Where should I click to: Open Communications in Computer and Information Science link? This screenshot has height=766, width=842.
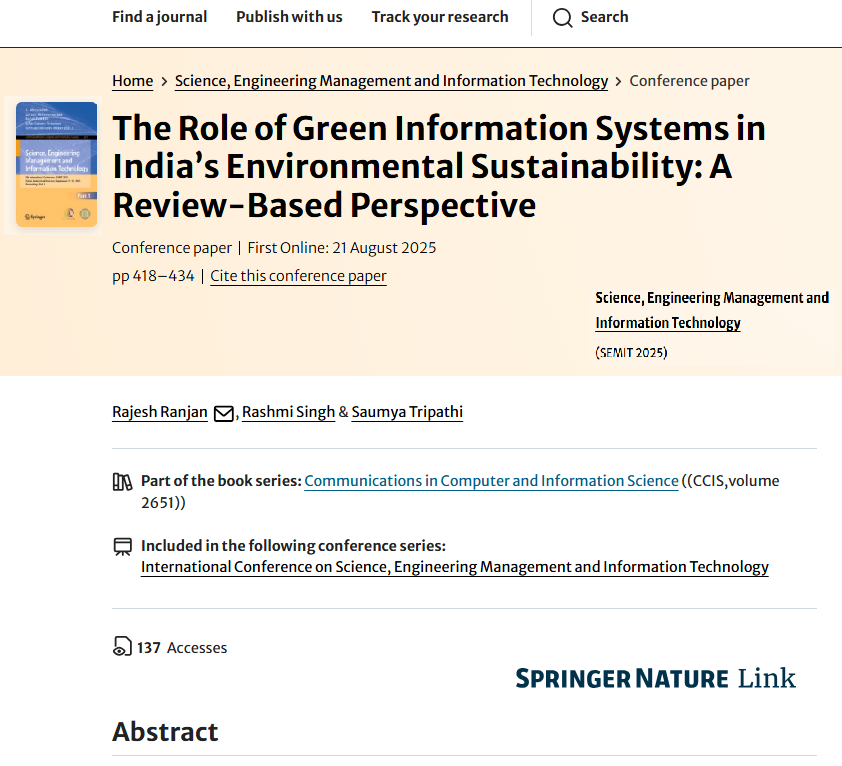(x=491, y=481)
